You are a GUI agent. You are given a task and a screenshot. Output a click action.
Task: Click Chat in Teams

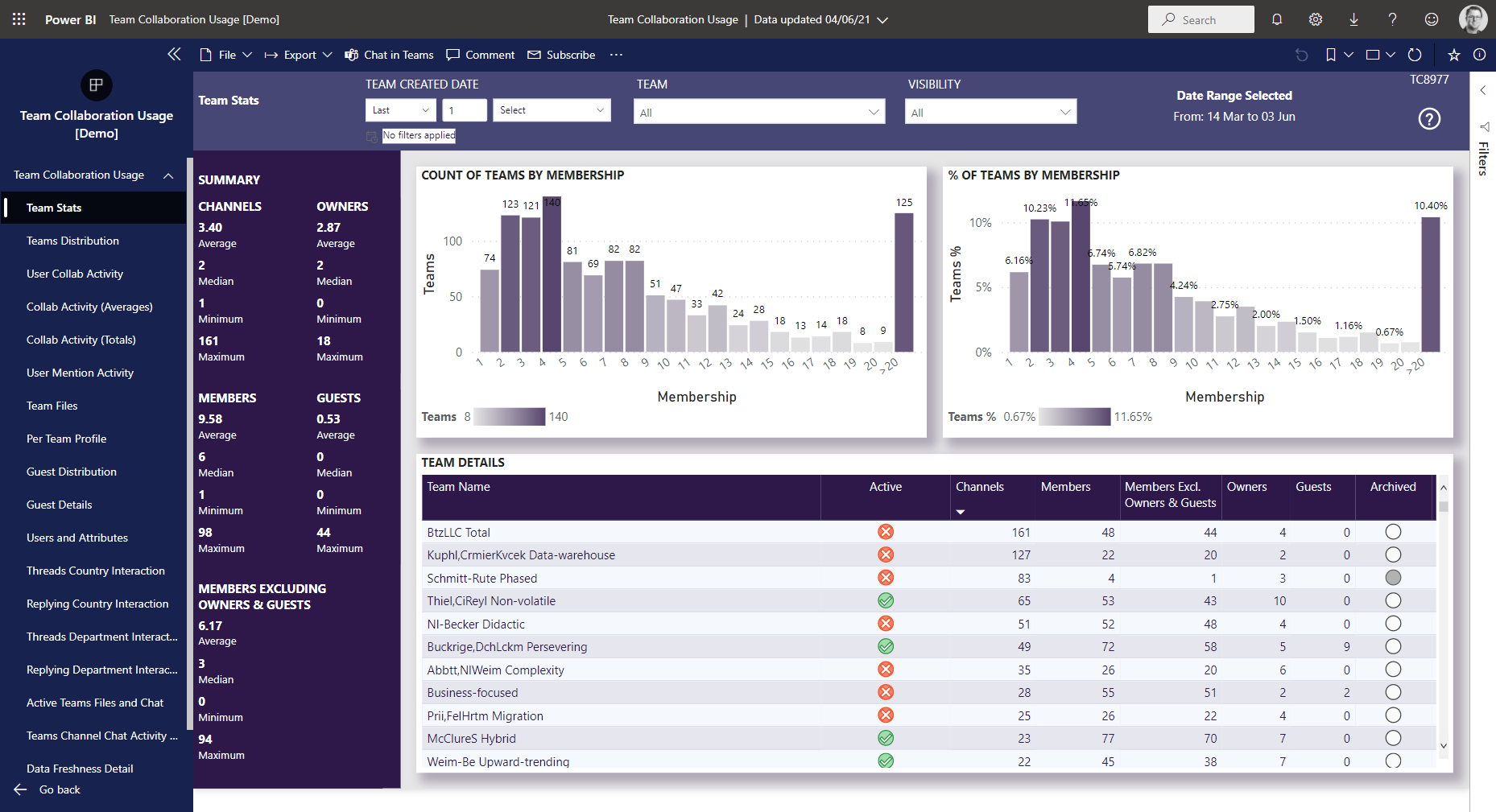pos(389,55)
